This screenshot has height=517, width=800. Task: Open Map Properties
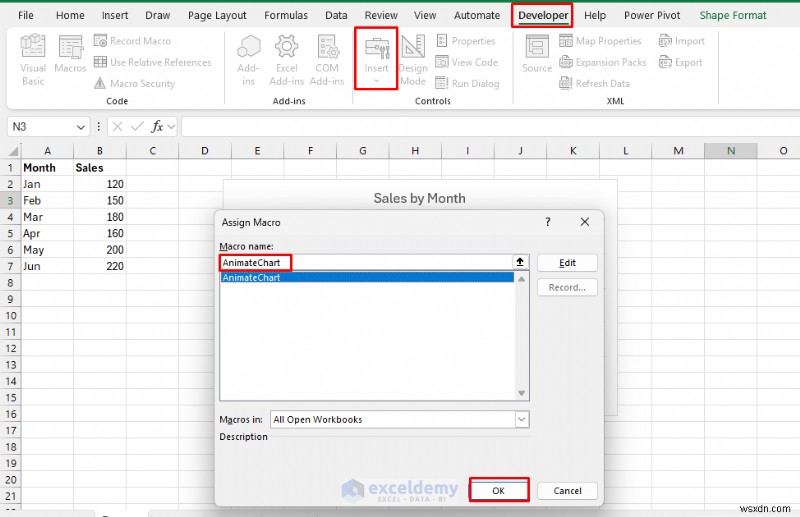(600, 41)
